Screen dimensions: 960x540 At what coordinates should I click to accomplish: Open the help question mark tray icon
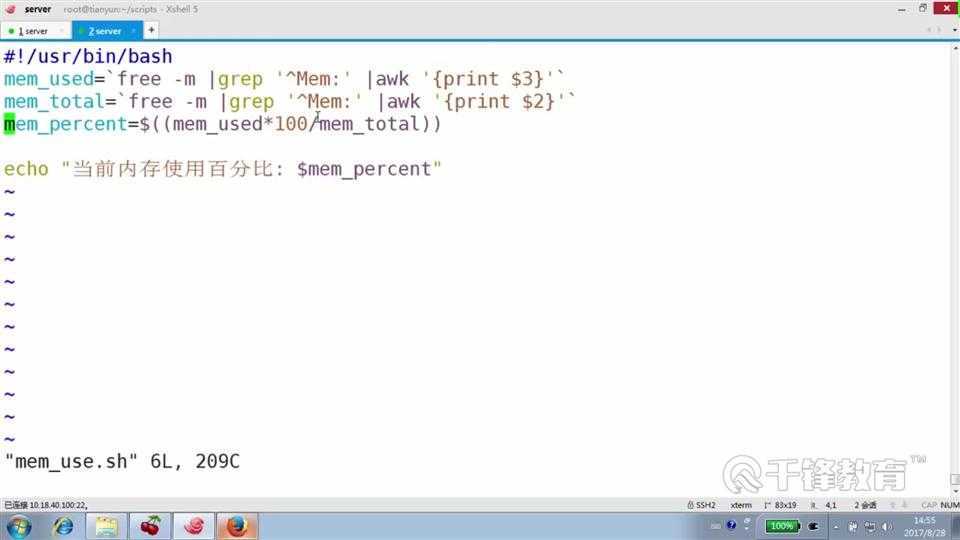(731, 525)
